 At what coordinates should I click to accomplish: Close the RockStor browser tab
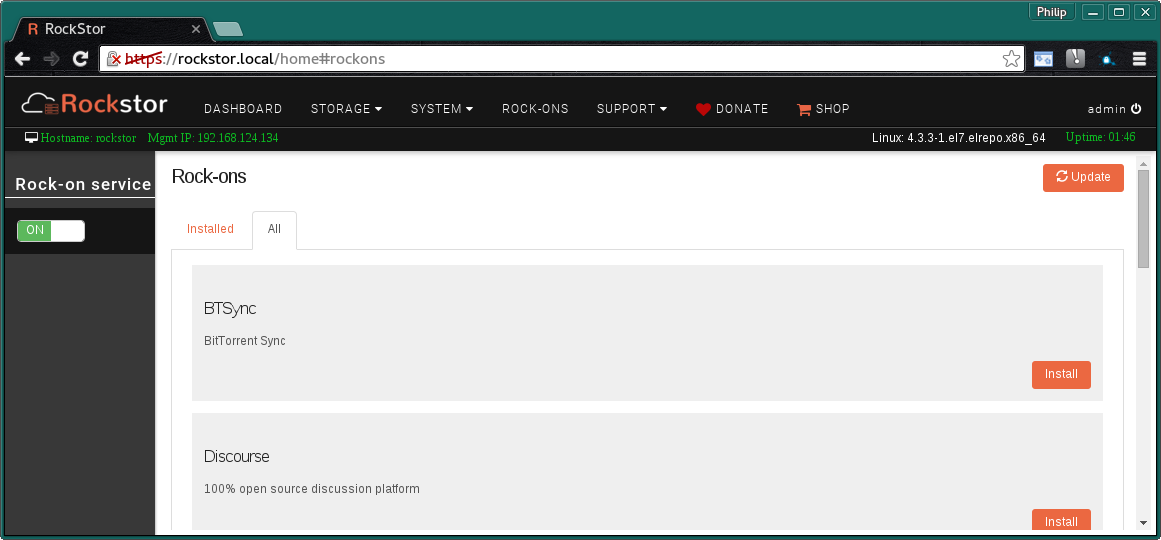click(x=196, y=30)
